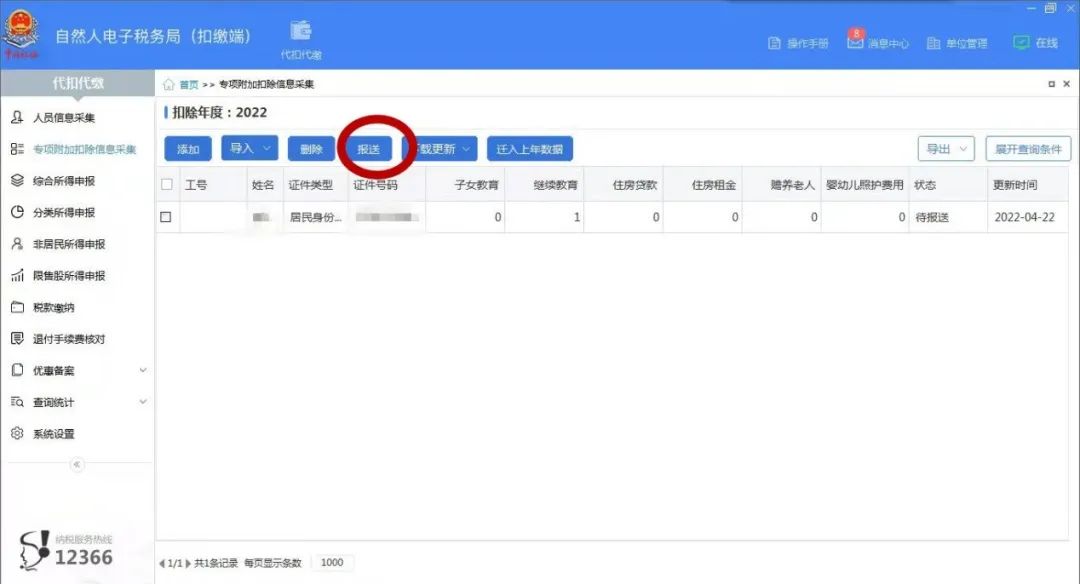Click the 代扣代缴 icon at the top

(x=300, y=30)
